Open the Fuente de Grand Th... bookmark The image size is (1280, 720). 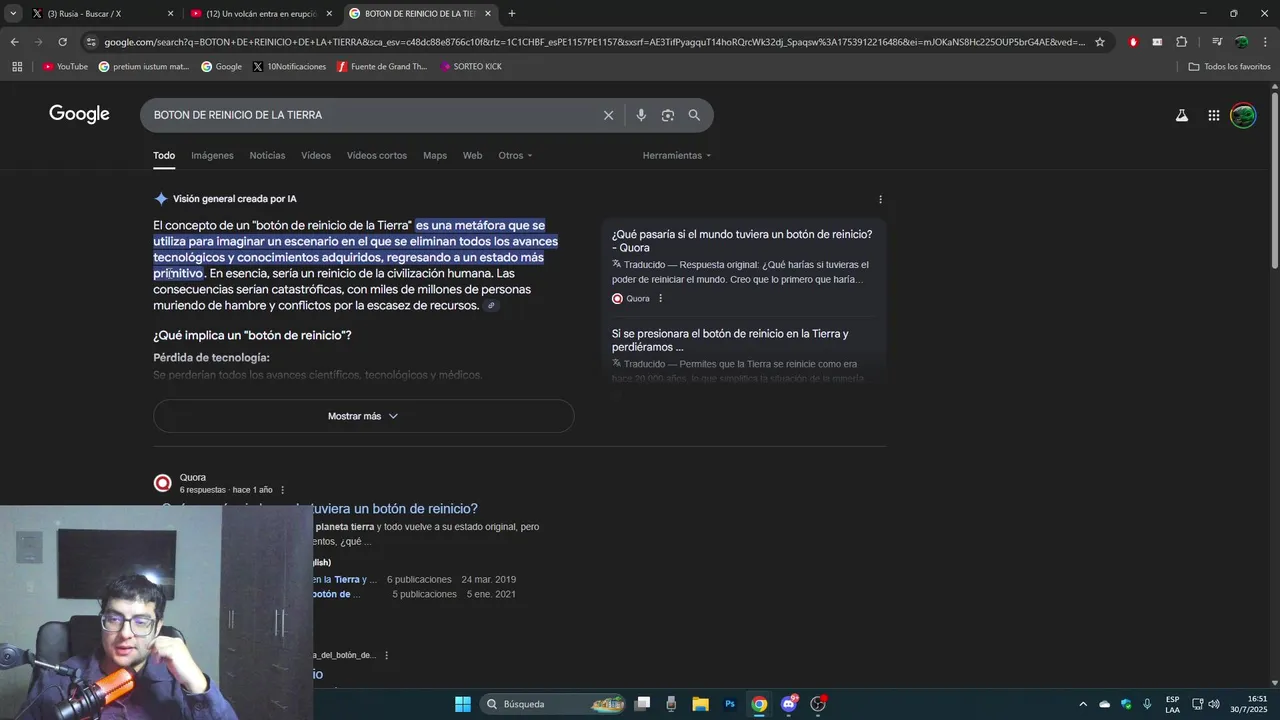point(382,67)
